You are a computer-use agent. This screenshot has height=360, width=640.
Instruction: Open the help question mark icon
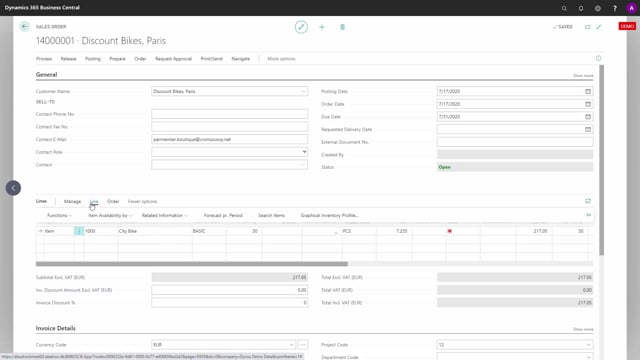tap(615, 8)
